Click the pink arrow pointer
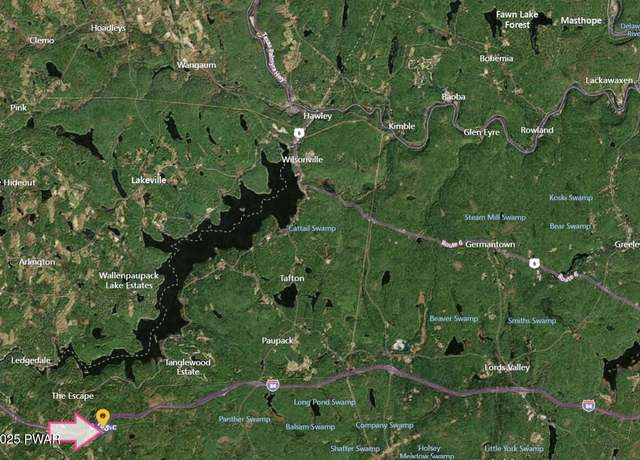Screen dimensions: 640x460 [76, 431]
